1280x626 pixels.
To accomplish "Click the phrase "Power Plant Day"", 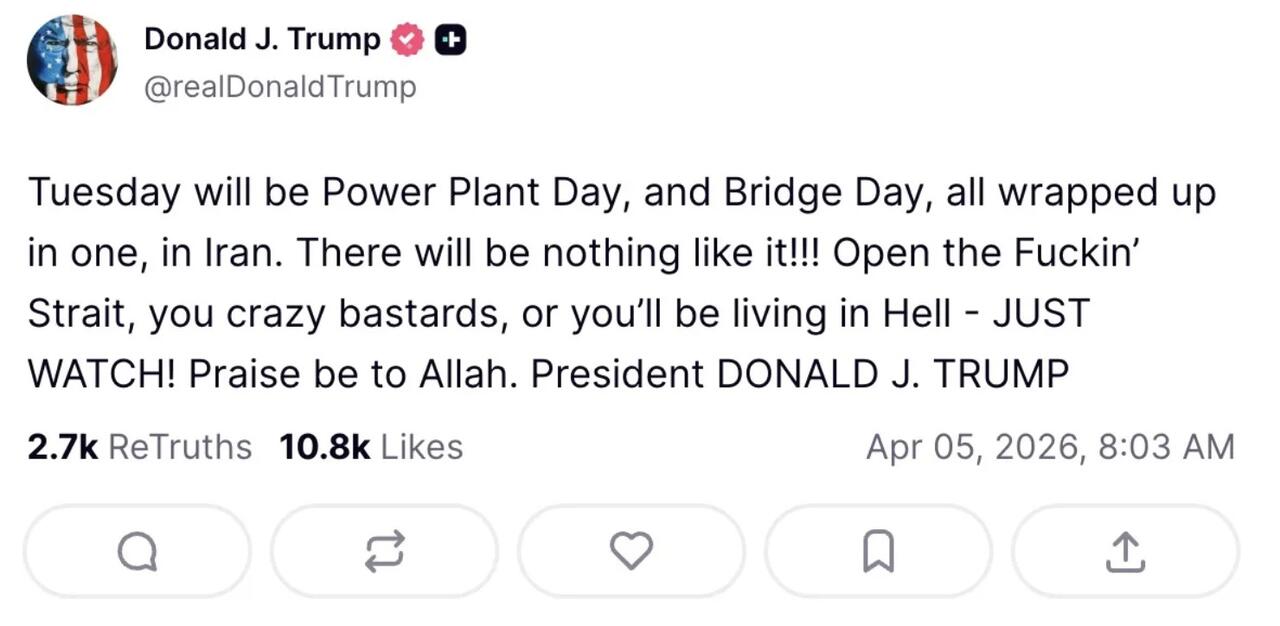I will click(x=450, y=192).
